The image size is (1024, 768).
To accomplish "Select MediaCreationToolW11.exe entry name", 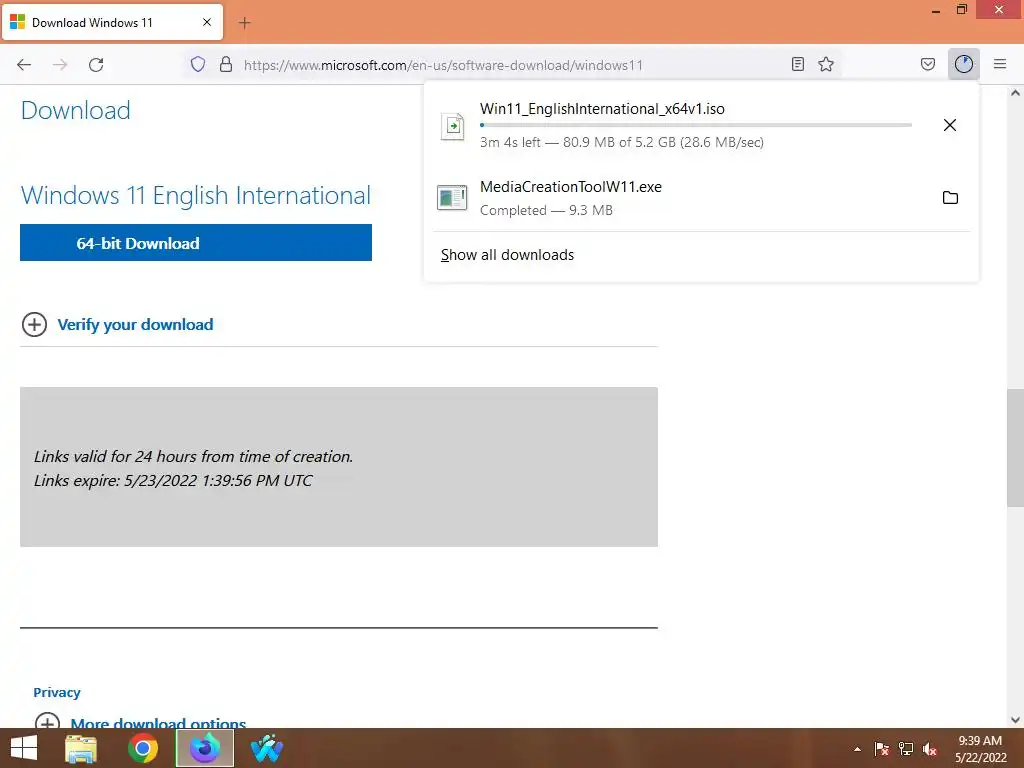I will (x=571, y=187).
